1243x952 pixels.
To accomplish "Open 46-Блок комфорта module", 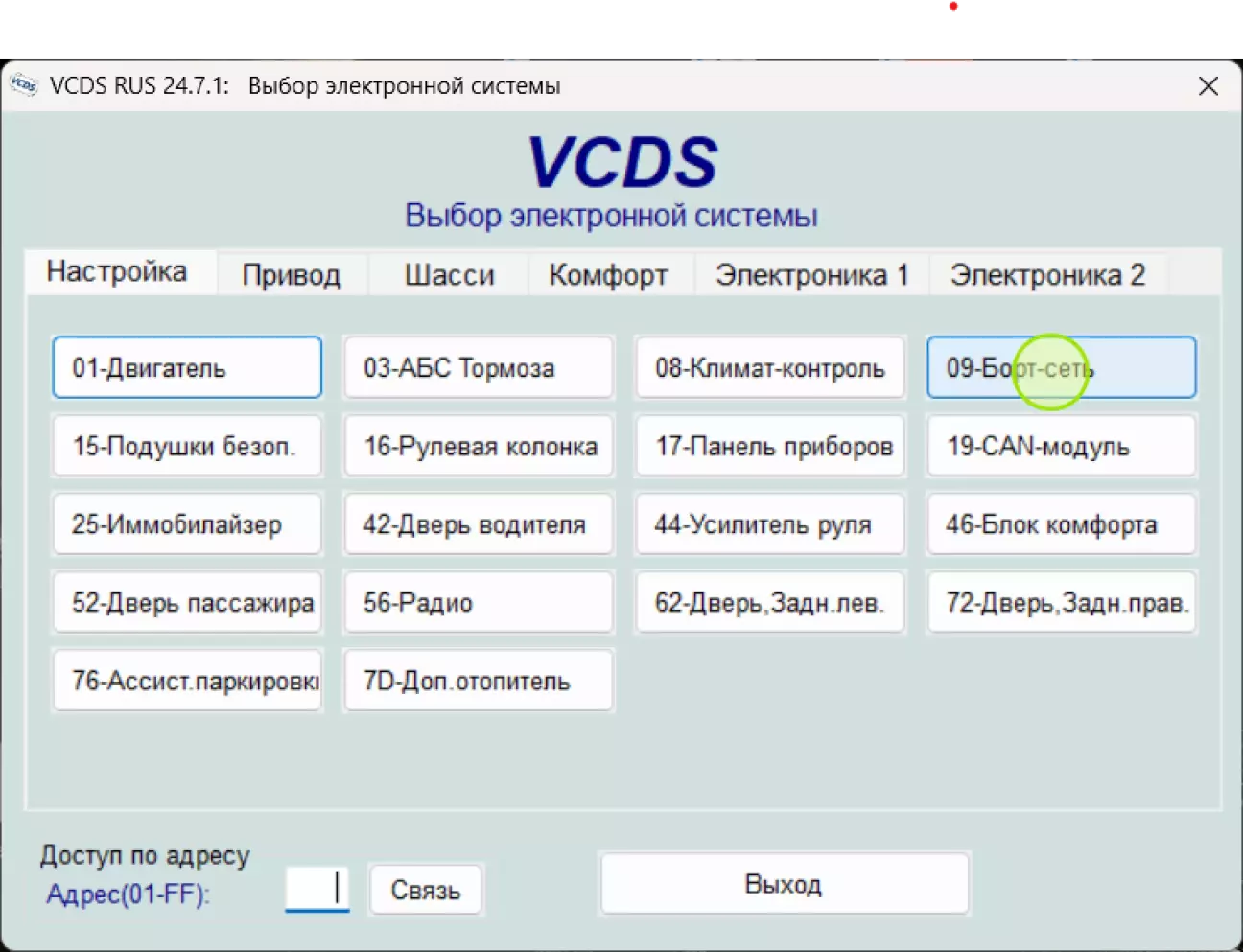I will [1062, 524].
